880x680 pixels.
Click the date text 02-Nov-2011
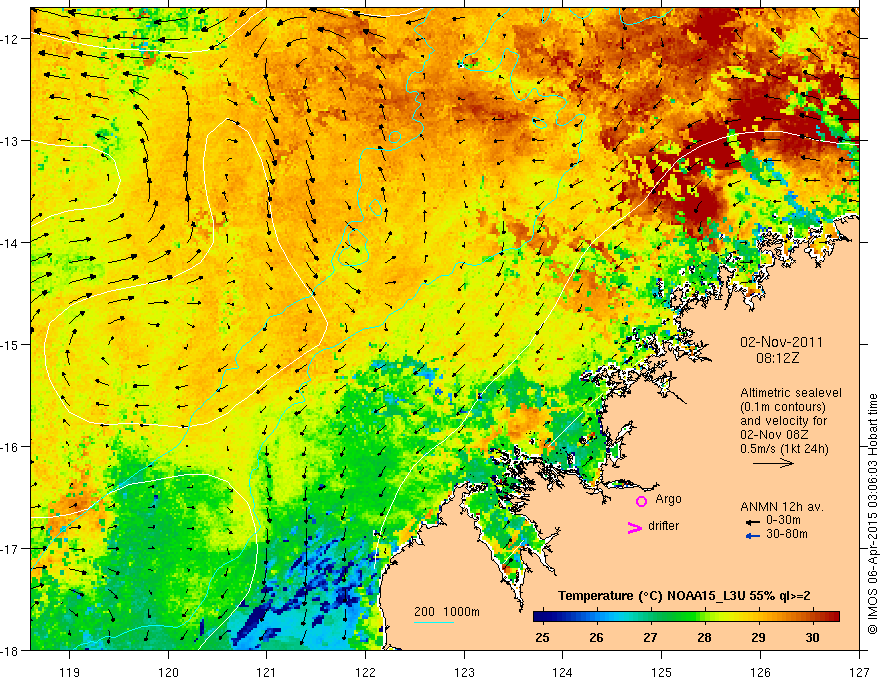[x=781, y=342]
